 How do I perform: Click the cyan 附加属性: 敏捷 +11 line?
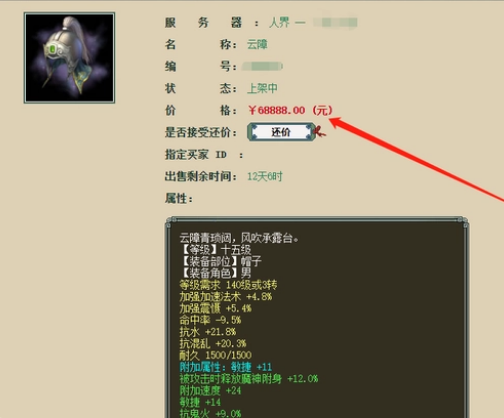click(x=226, y=367)
